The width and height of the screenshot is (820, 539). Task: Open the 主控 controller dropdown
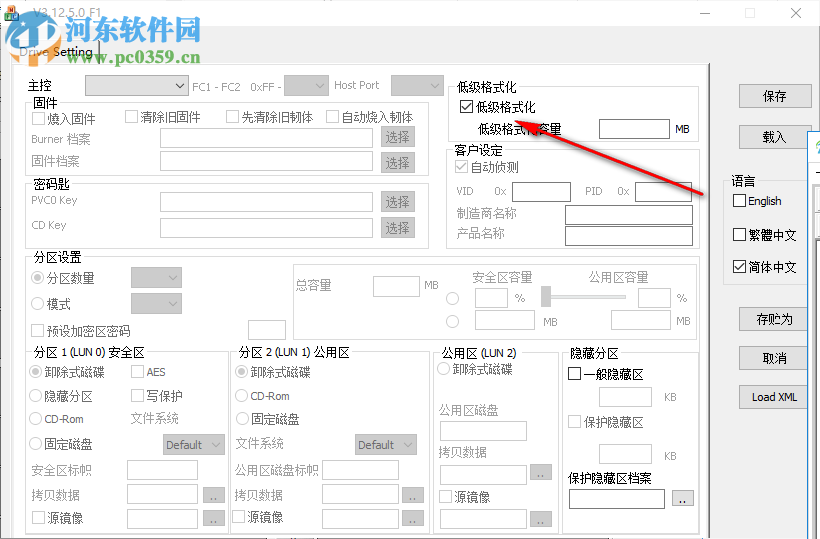[x=136, y=86]
